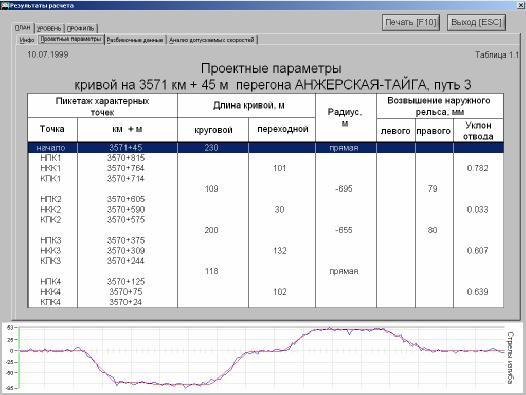Click the НКК4 point cell
The image size is (526, 395).
tap(51, 292)
